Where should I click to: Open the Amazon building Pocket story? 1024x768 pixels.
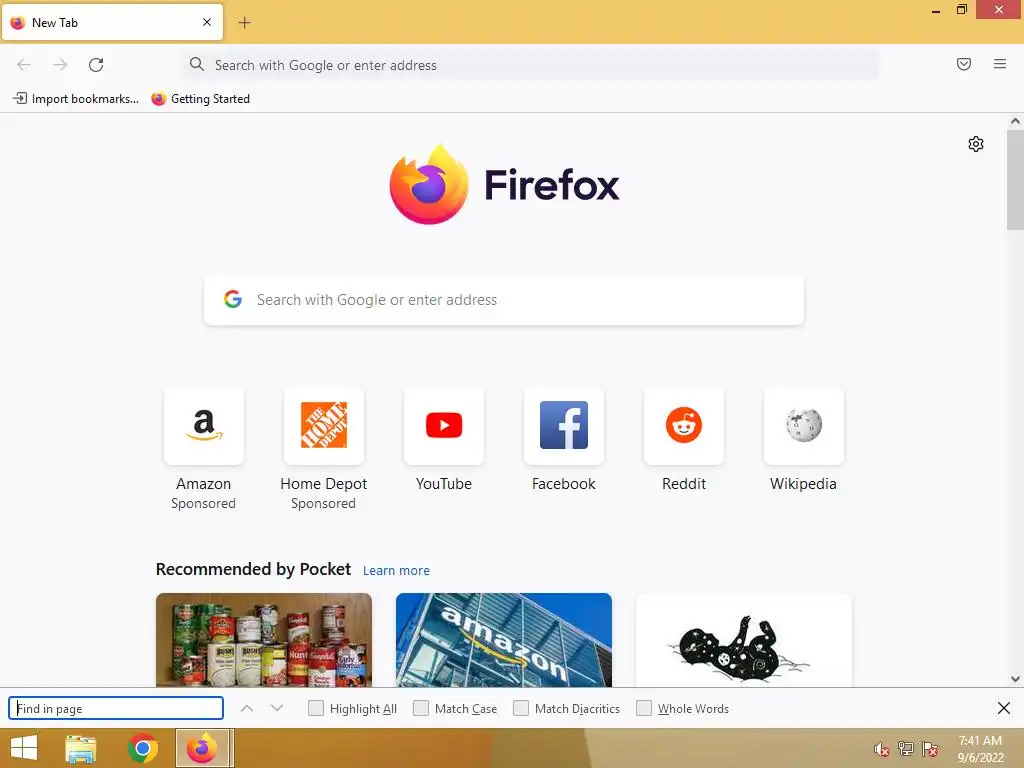pos(504,640)
